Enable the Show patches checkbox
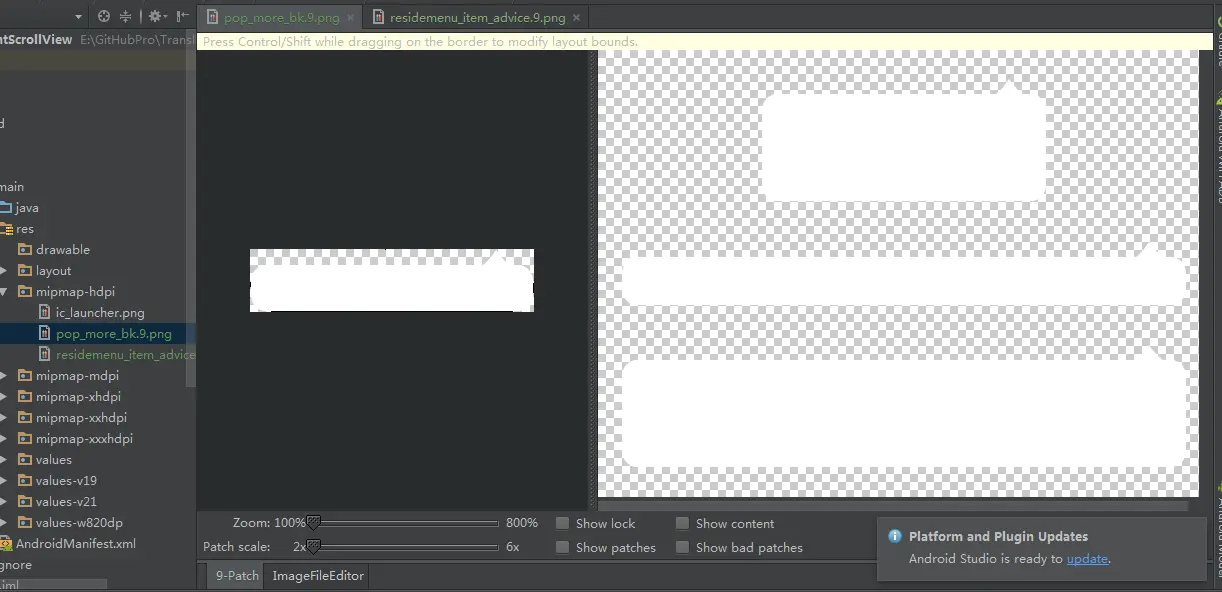 click(563, 547)
